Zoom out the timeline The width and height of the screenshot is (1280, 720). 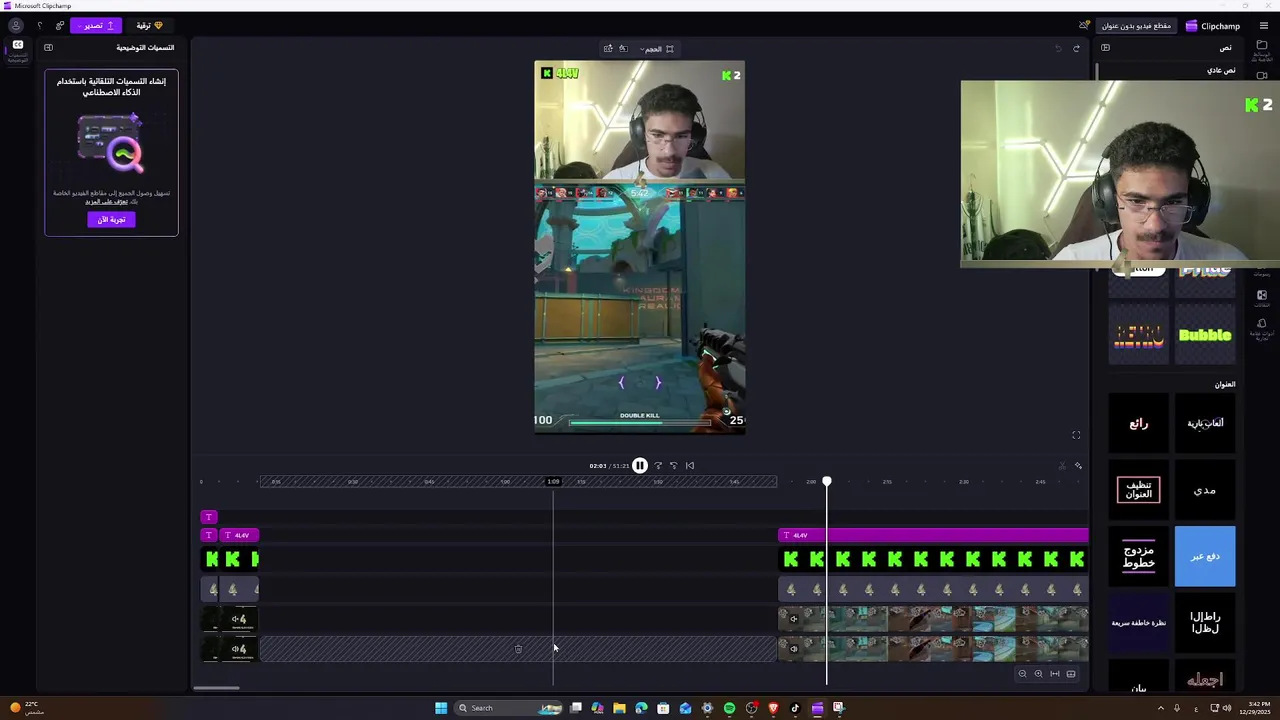[x=1022, y=674]
